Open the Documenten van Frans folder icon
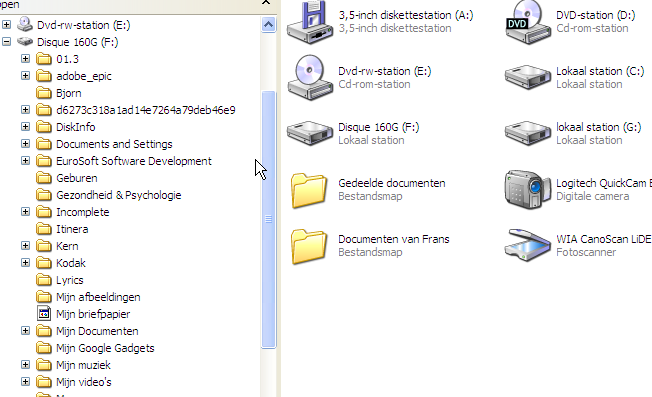Viewport: 652px width, 397px height. (309, 247)
